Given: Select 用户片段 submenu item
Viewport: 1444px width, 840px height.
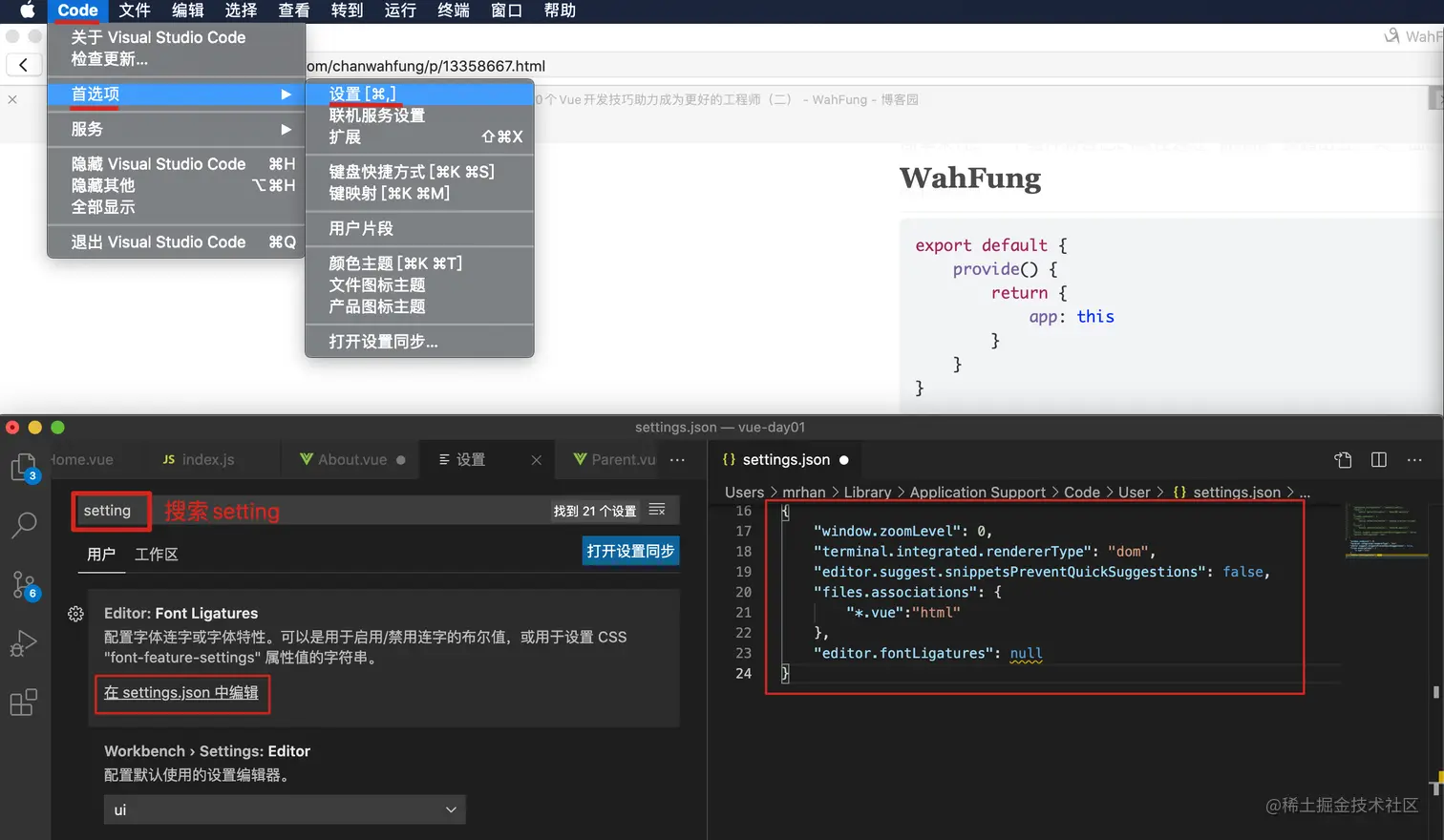Looking at the screenshot, I should [419, 228].
